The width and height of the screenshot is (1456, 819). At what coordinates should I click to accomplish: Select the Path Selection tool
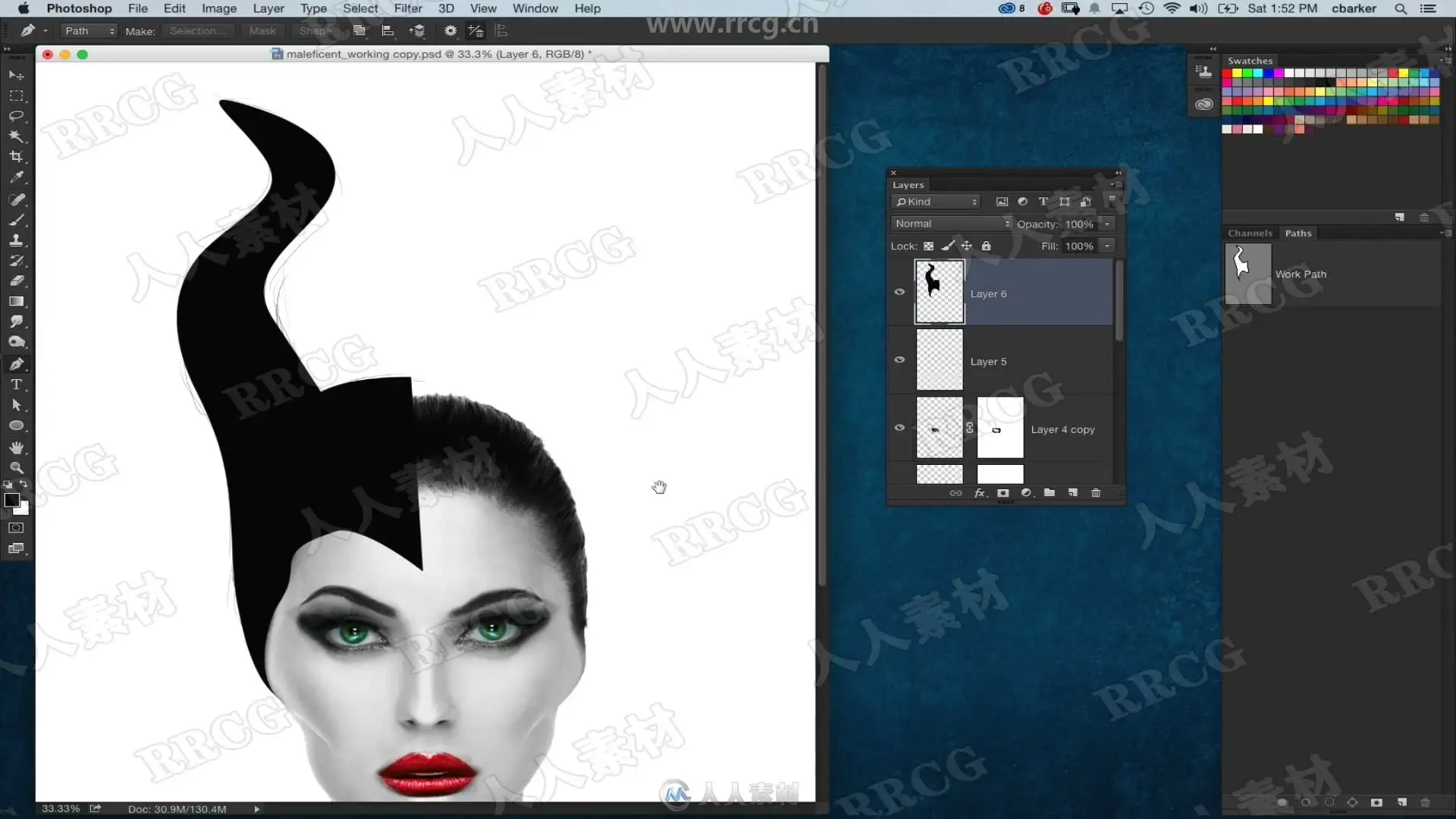click(x=16, y=405)
